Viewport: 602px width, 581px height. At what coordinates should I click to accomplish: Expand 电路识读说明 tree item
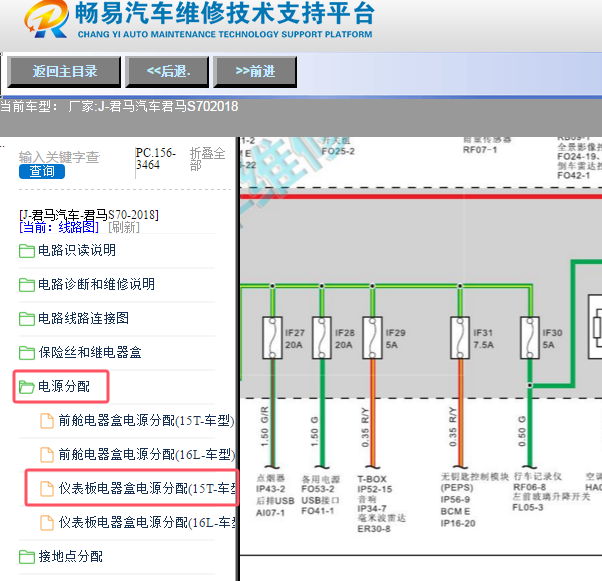click(77, 250)
